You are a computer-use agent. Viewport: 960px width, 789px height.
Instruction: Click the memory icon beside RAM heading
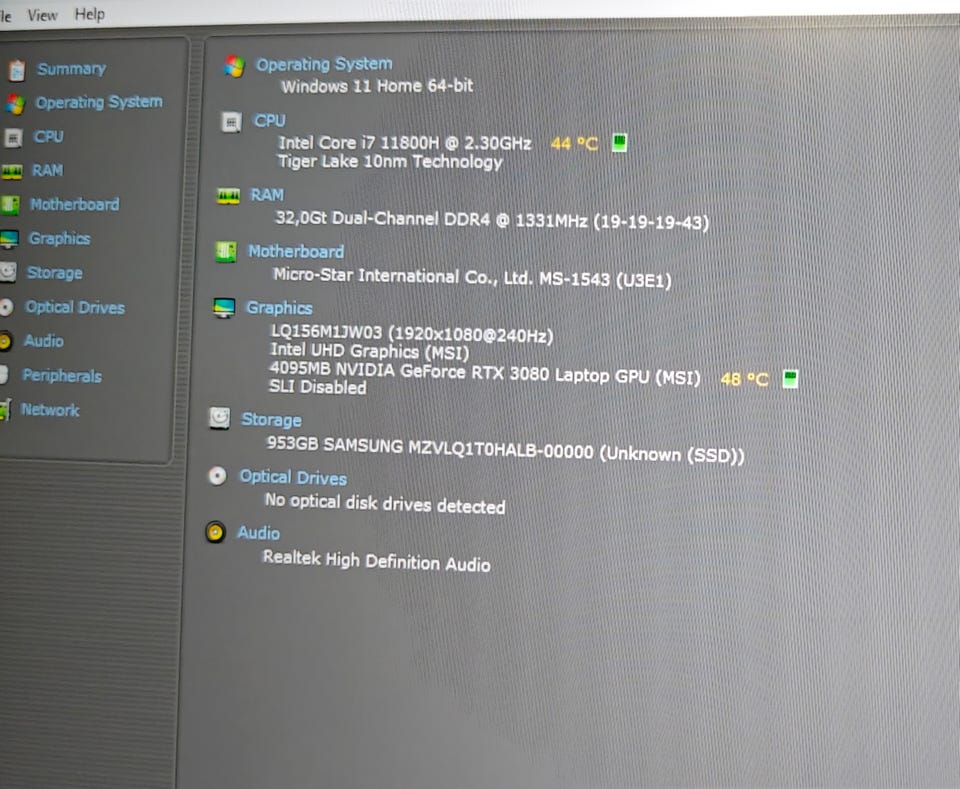coord(228,196)
